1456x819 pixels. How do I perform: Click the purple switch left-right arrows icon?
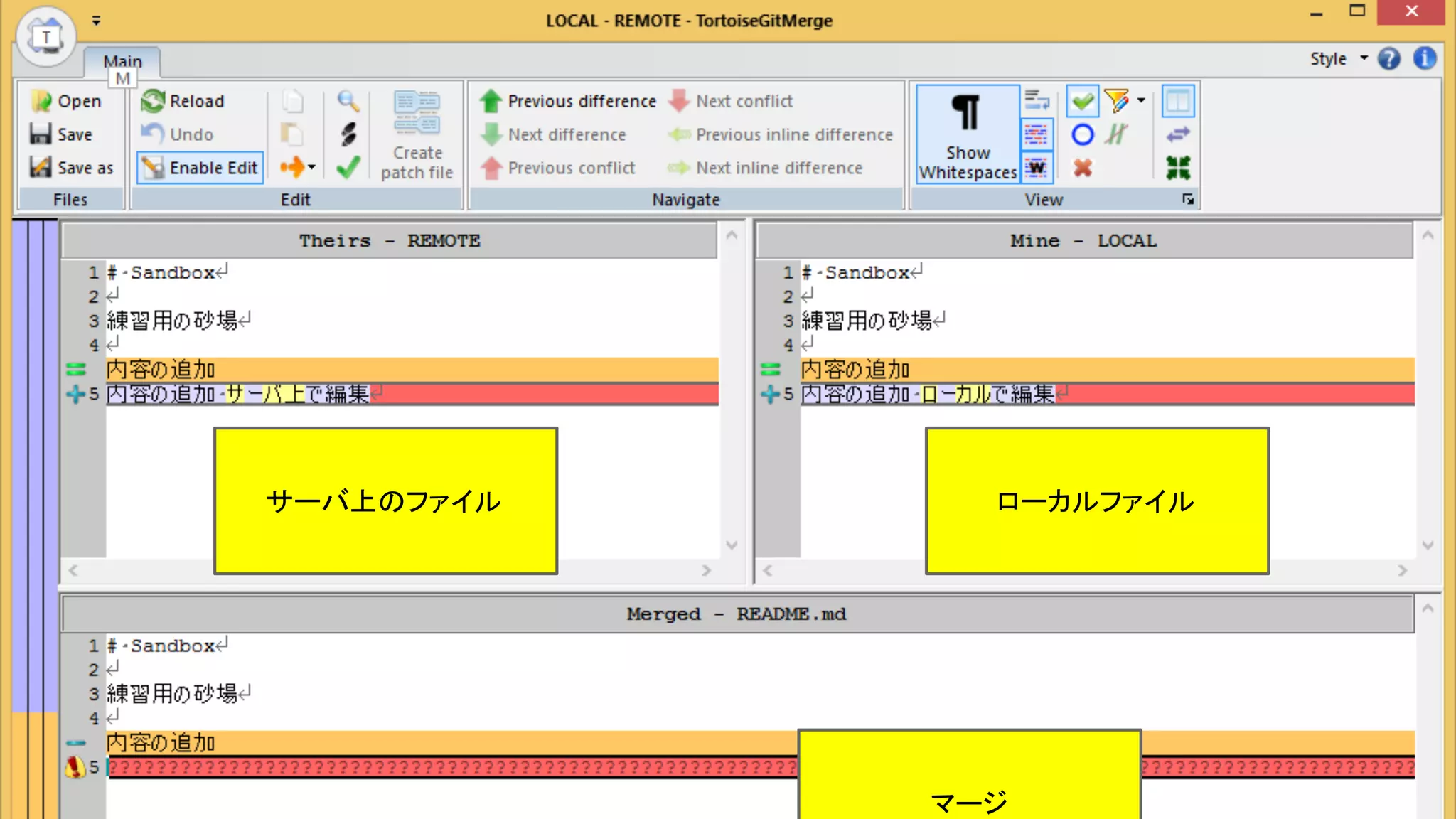(1178, 134)
